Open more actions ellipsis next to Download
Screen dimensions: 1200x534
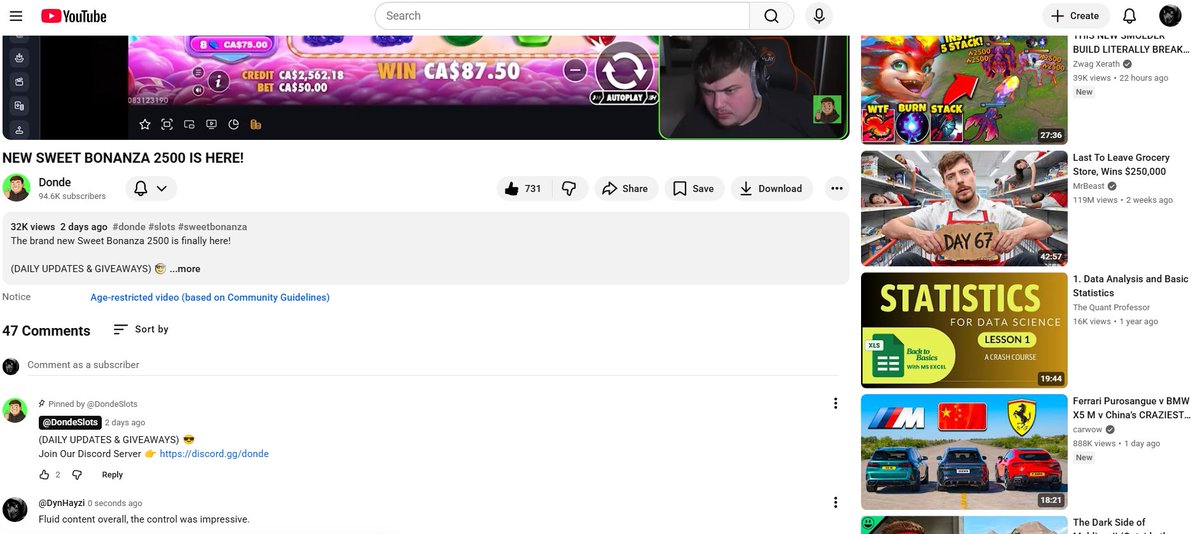coord(836,188)
